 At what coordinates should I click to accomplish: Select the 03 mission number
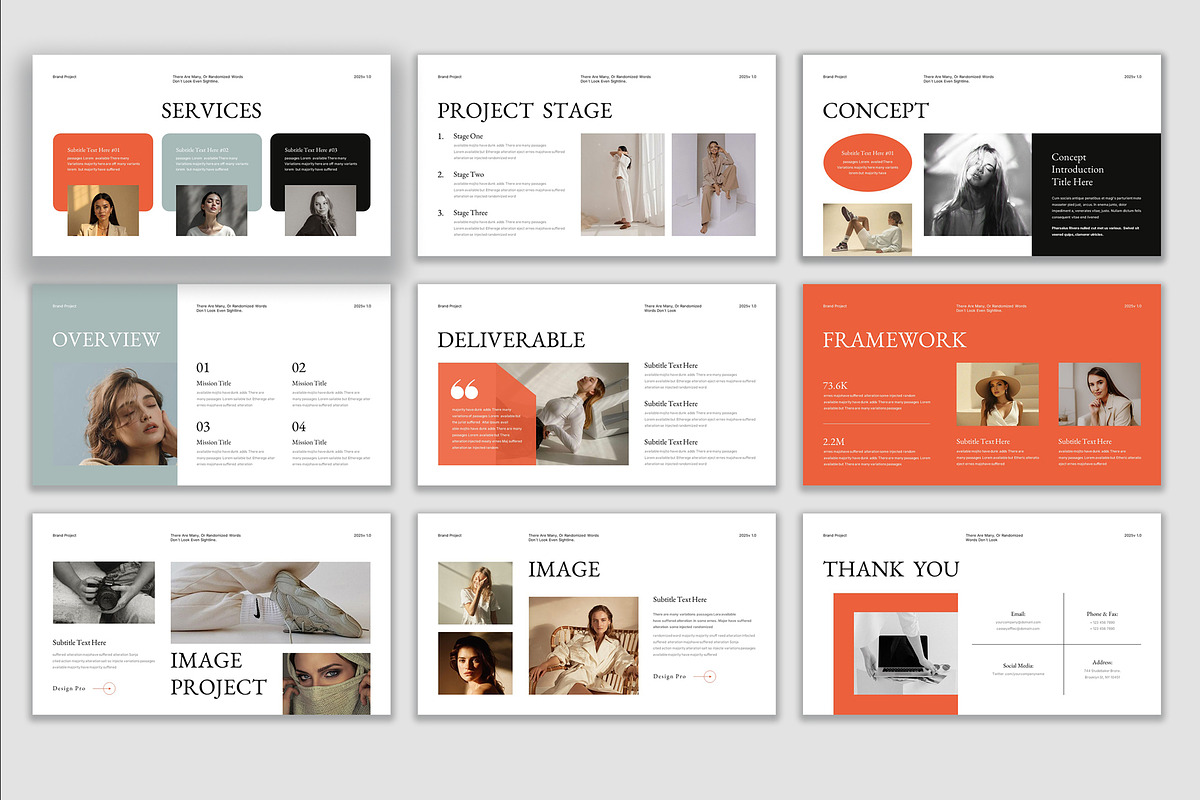click(x=203, y=427)
